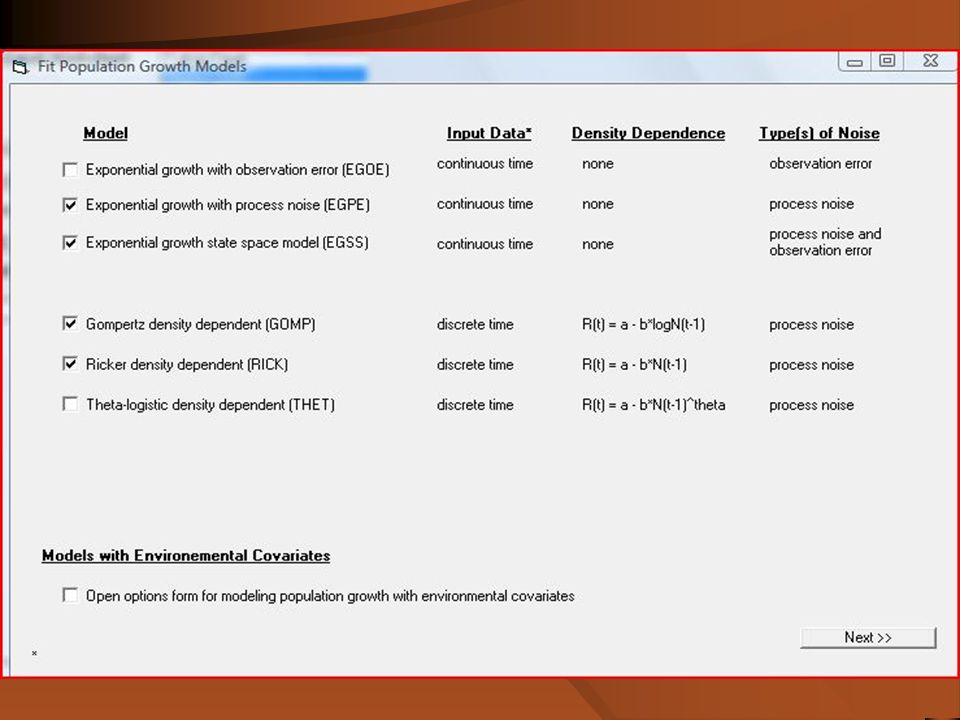Click the 'Fit Population Growth Models' window title
The height and width of the screenshot is (720, 960).
tap(142, 66)
